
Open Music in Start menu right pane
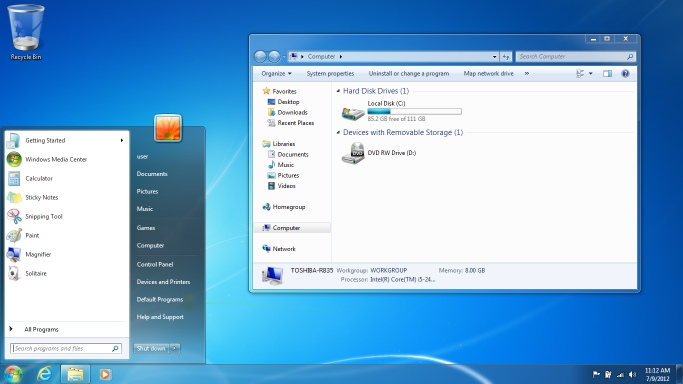click(145, 209)
